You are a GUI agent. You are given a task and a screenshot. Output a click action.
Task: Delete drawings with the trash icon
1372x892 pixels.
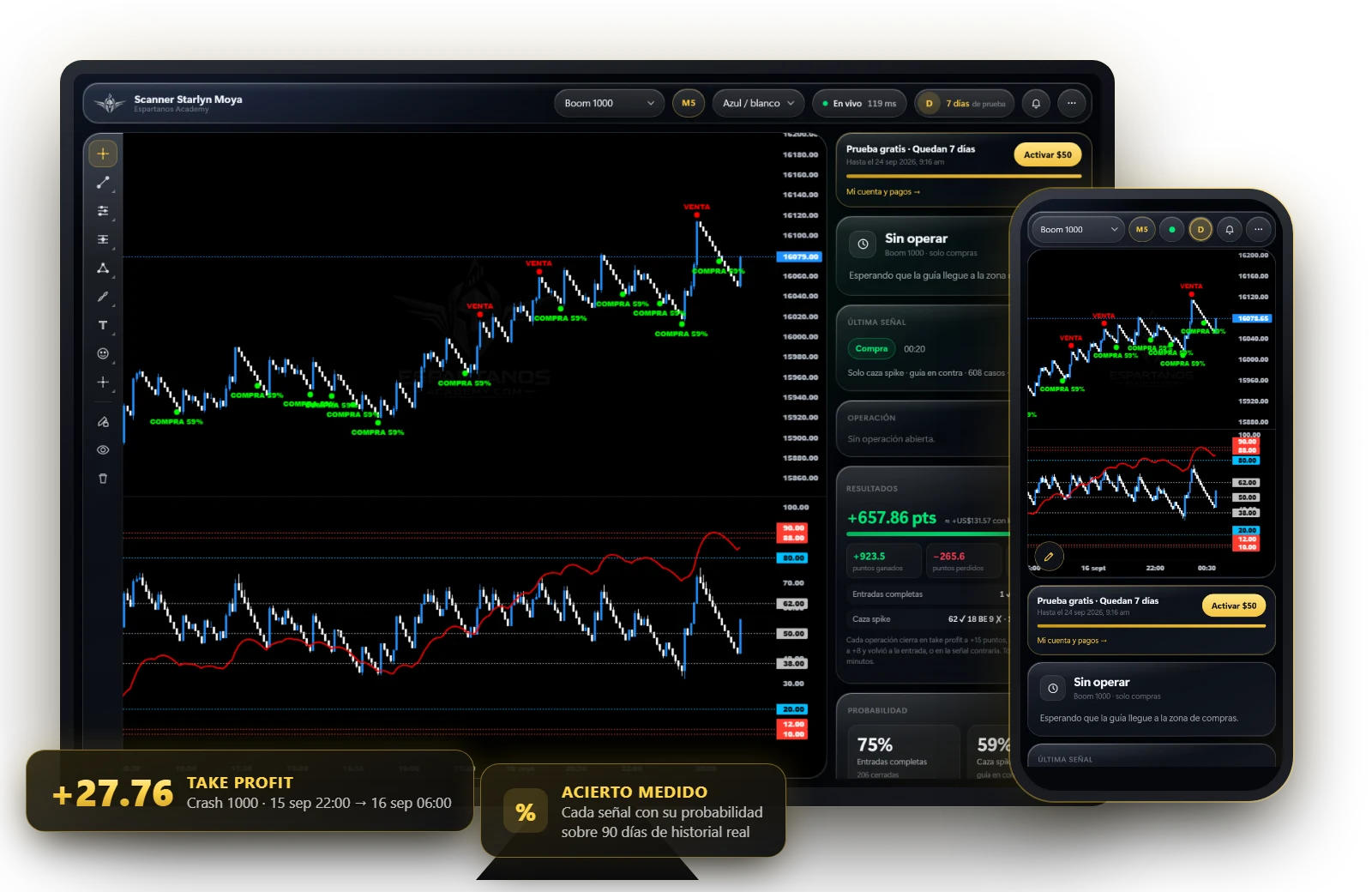click(103, 479)
